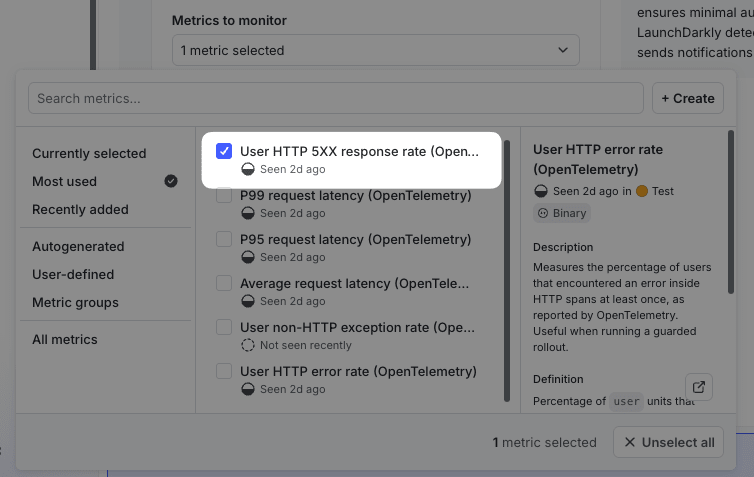Show Currently selected metrics
754x477 pixels.
coord(89,153)
